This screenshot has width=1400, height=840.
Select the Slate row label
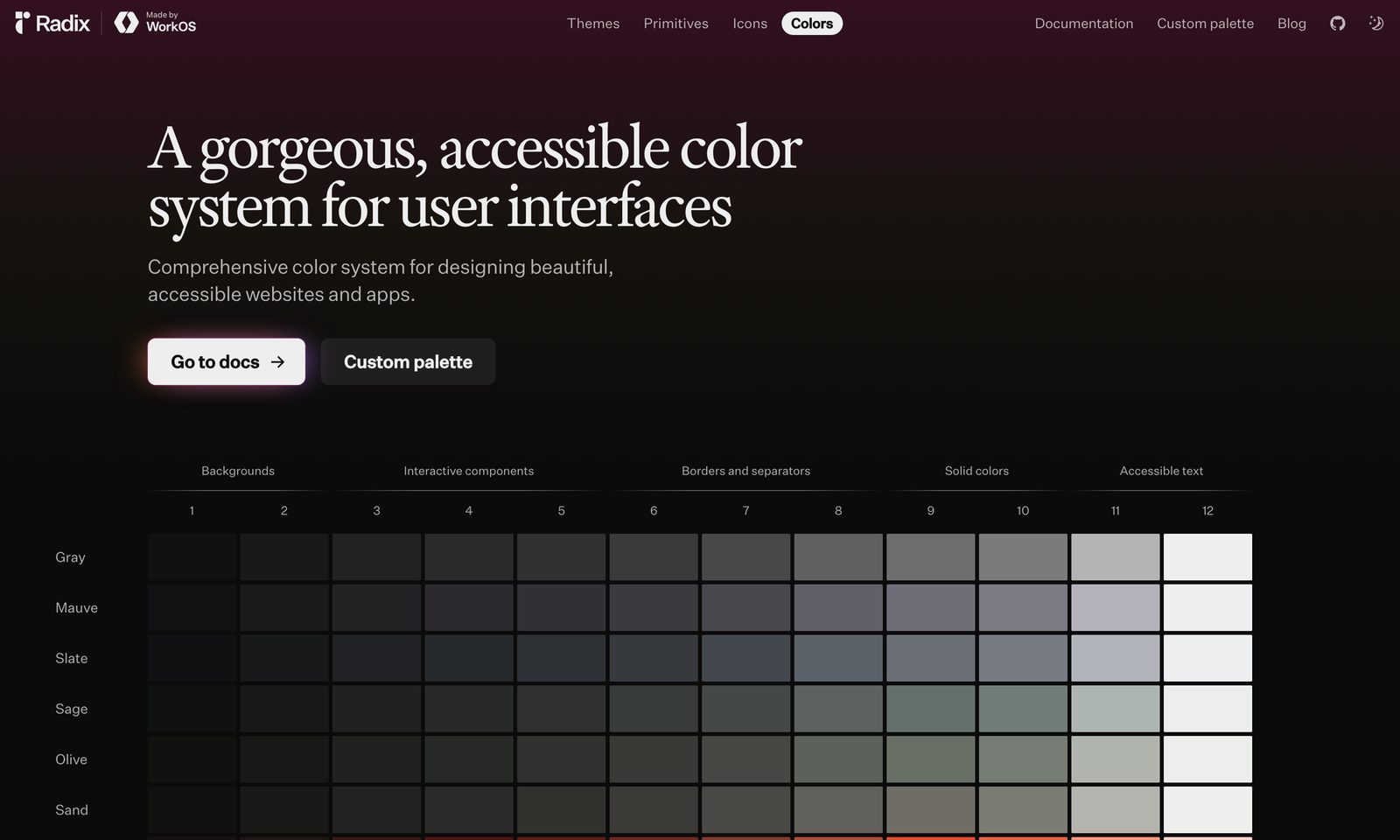pos(71,658)
